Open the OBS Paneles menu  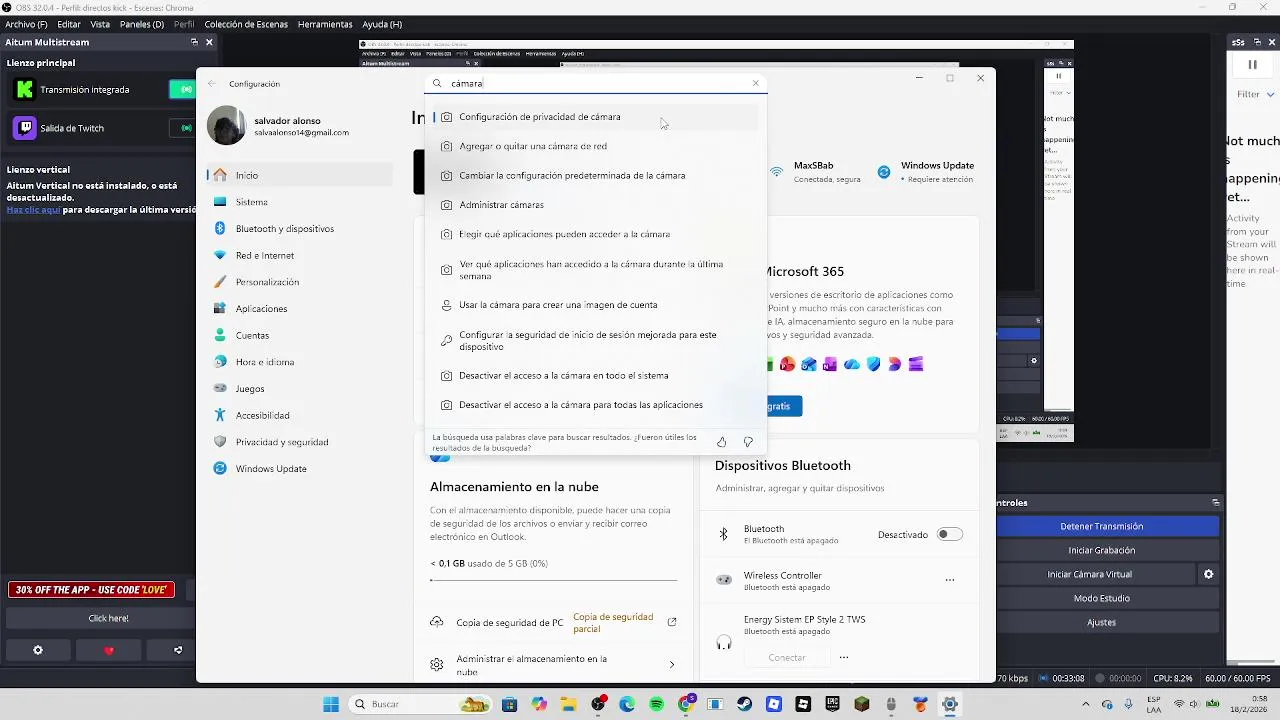(x=141, y=24)
